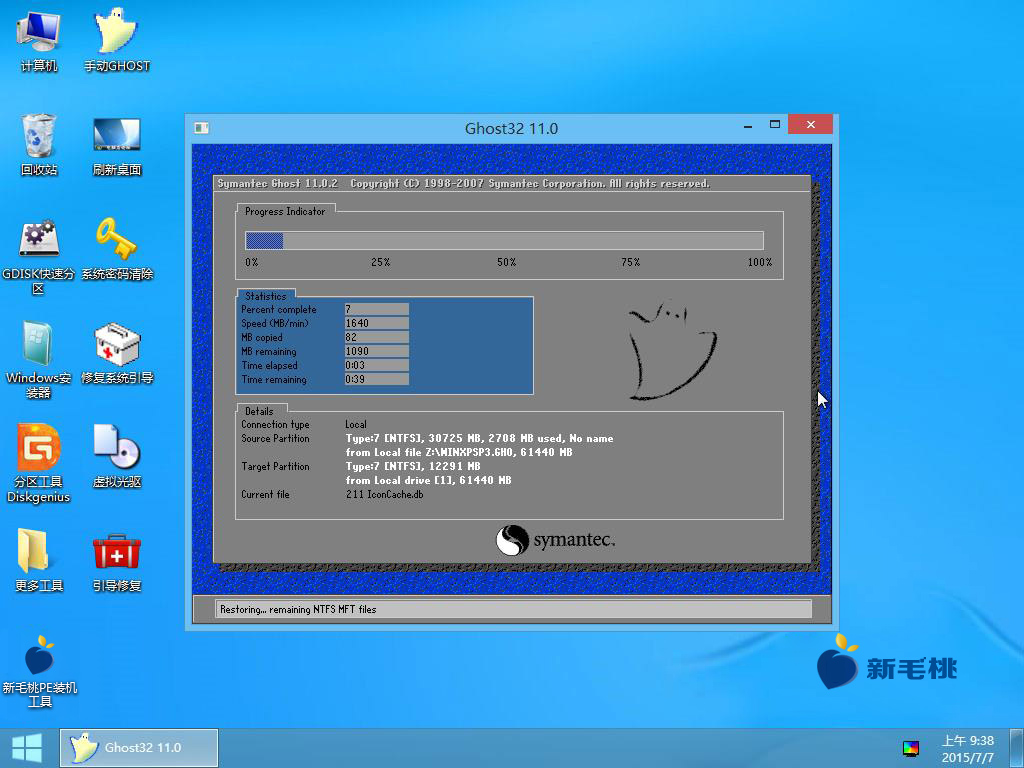This screenshot has height=768, width=1024.
Task: Click the Percent complete value 7
Action: coord(376,309)
